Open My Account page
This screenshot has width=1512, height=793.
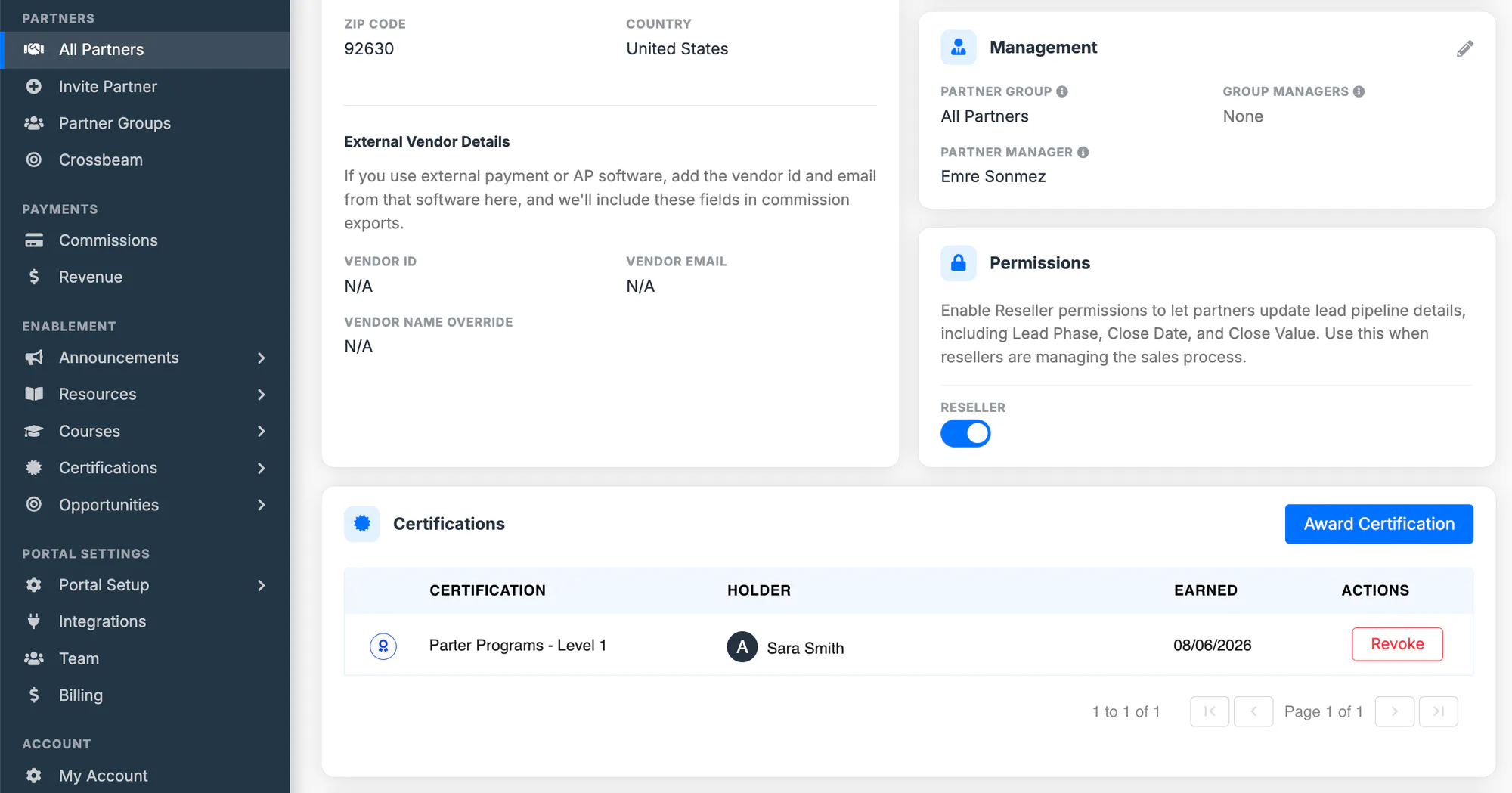(145, 776)
